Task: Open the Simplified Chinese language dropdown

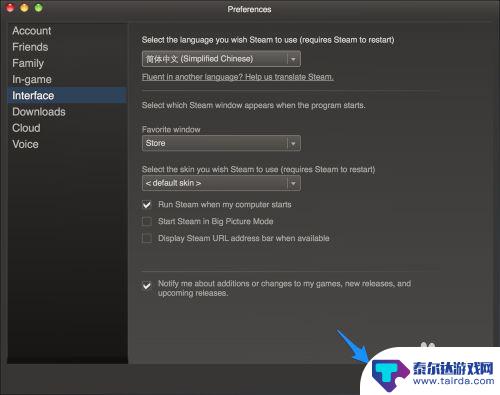Action: 221,59
